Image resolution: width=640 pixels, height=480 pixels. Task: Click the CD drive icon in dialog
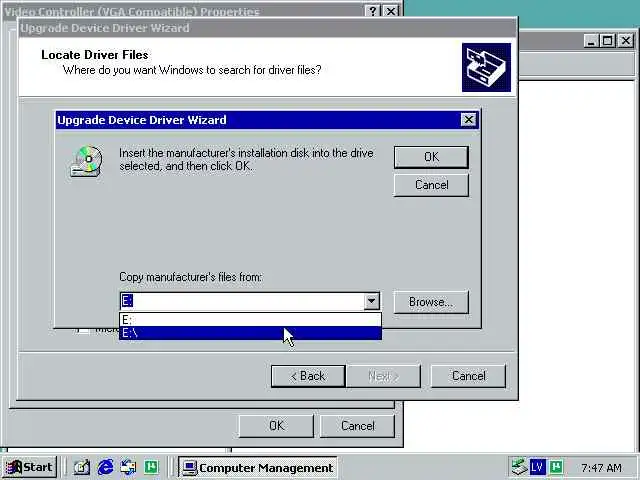pos(86,161)
